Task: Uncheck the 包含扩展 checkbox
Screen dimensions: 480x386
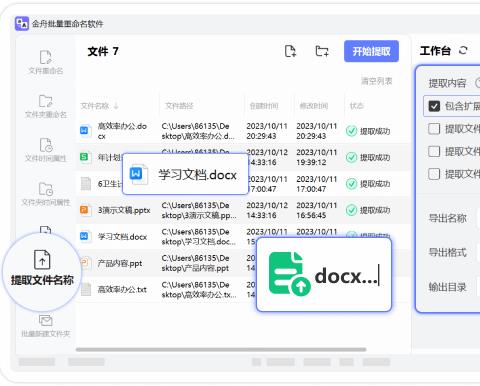Action: coord(434,106)
